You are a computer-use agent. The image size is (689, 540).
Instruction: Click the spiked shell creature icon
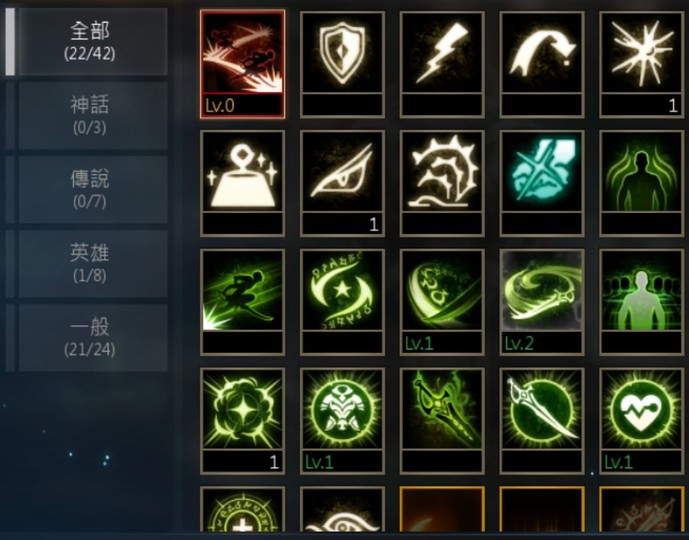(442, 183)
